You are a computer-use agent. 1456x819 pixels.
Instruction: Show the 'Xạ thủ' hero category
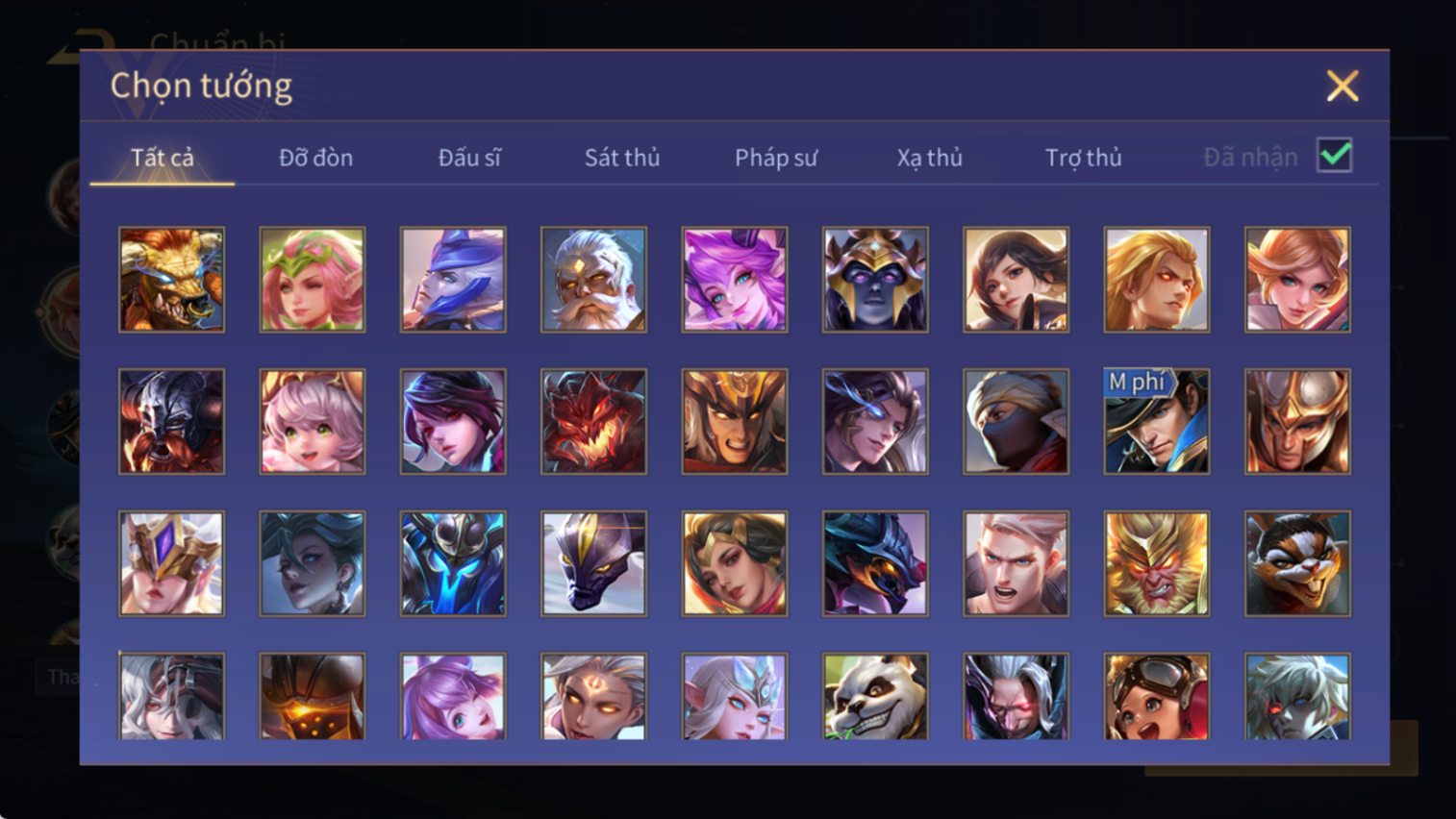coord(930,158)
